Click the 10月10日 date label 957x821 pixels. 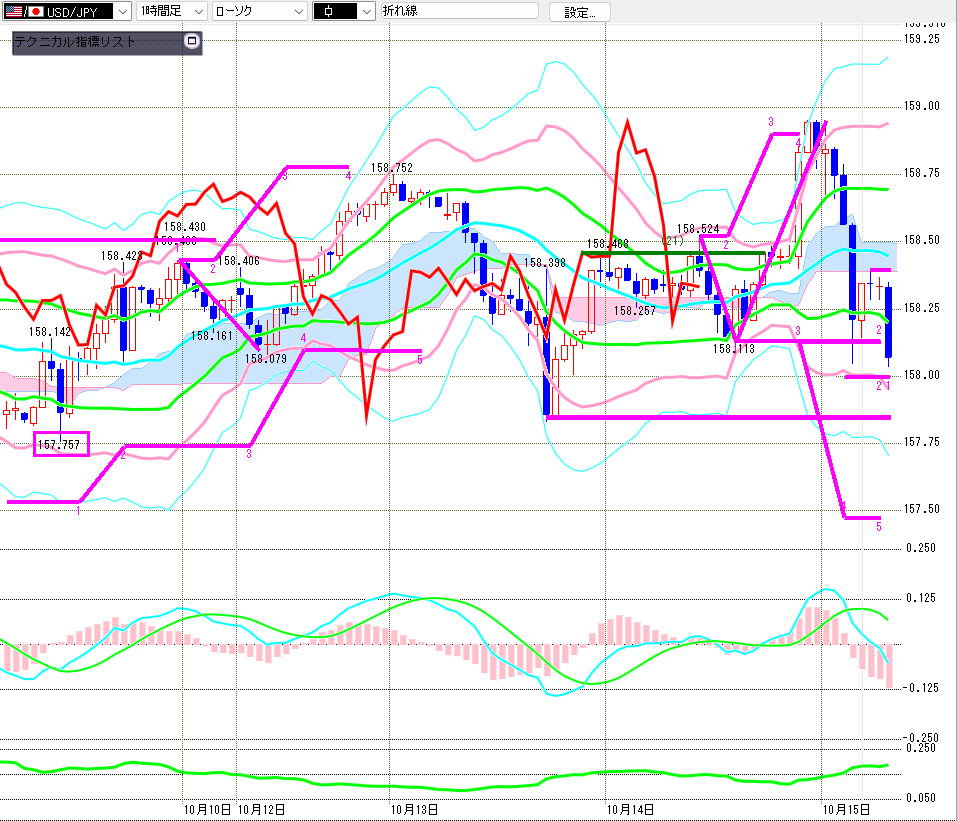pos(208,810)
